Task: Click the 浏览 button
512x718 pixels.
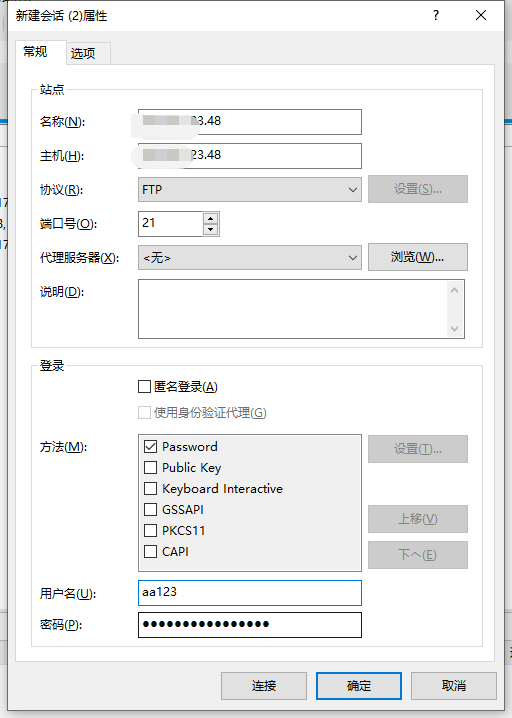Action: (418, 257)
